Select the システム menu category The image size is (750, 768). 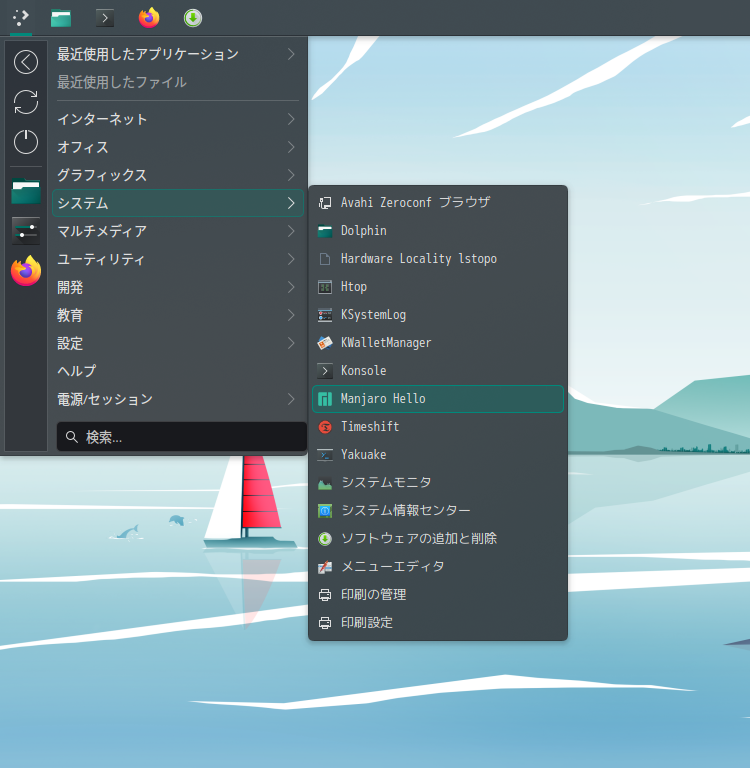(178, 203)
